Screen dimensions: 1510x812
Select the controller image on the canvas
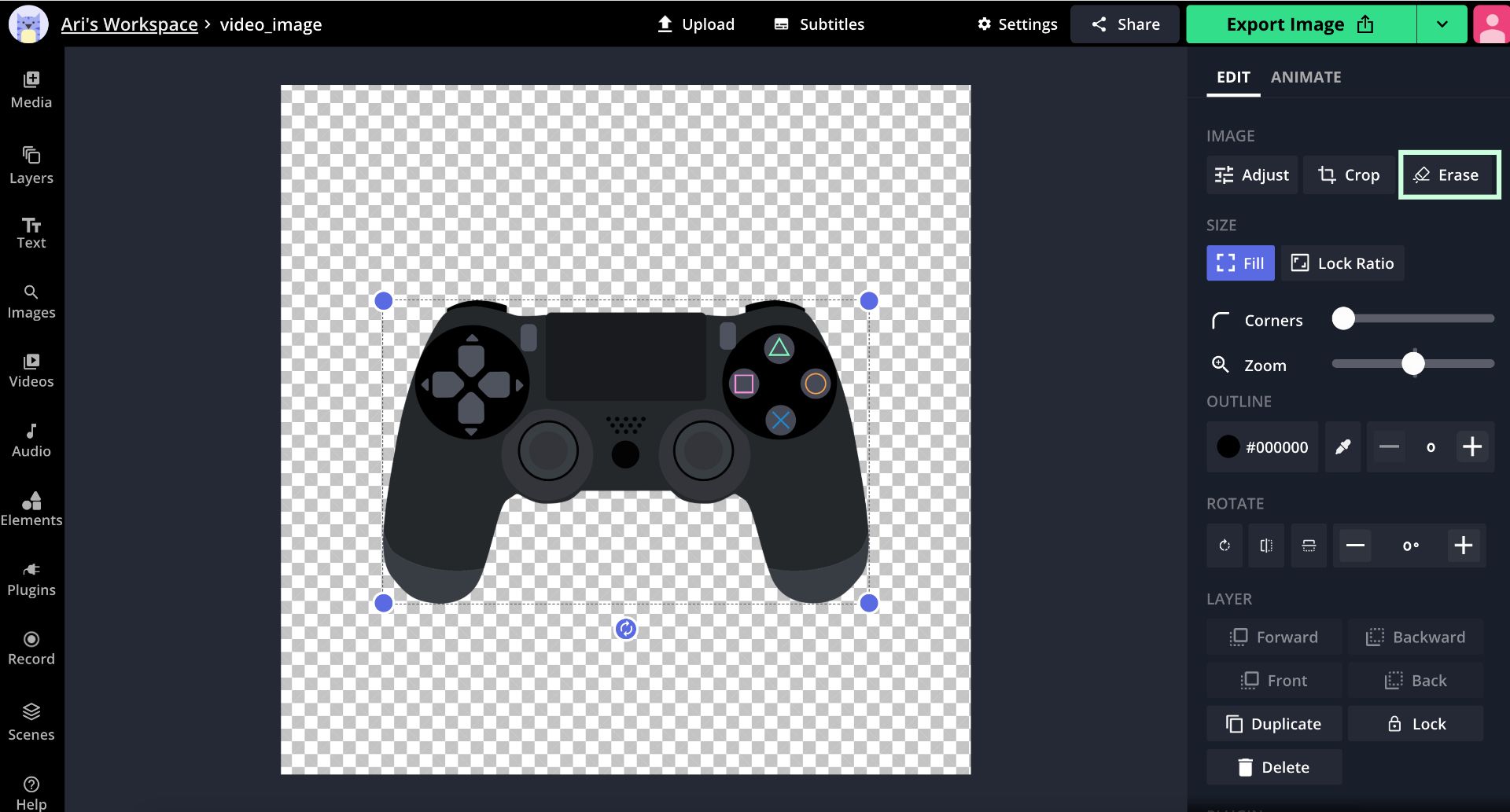tap(626, 451)
